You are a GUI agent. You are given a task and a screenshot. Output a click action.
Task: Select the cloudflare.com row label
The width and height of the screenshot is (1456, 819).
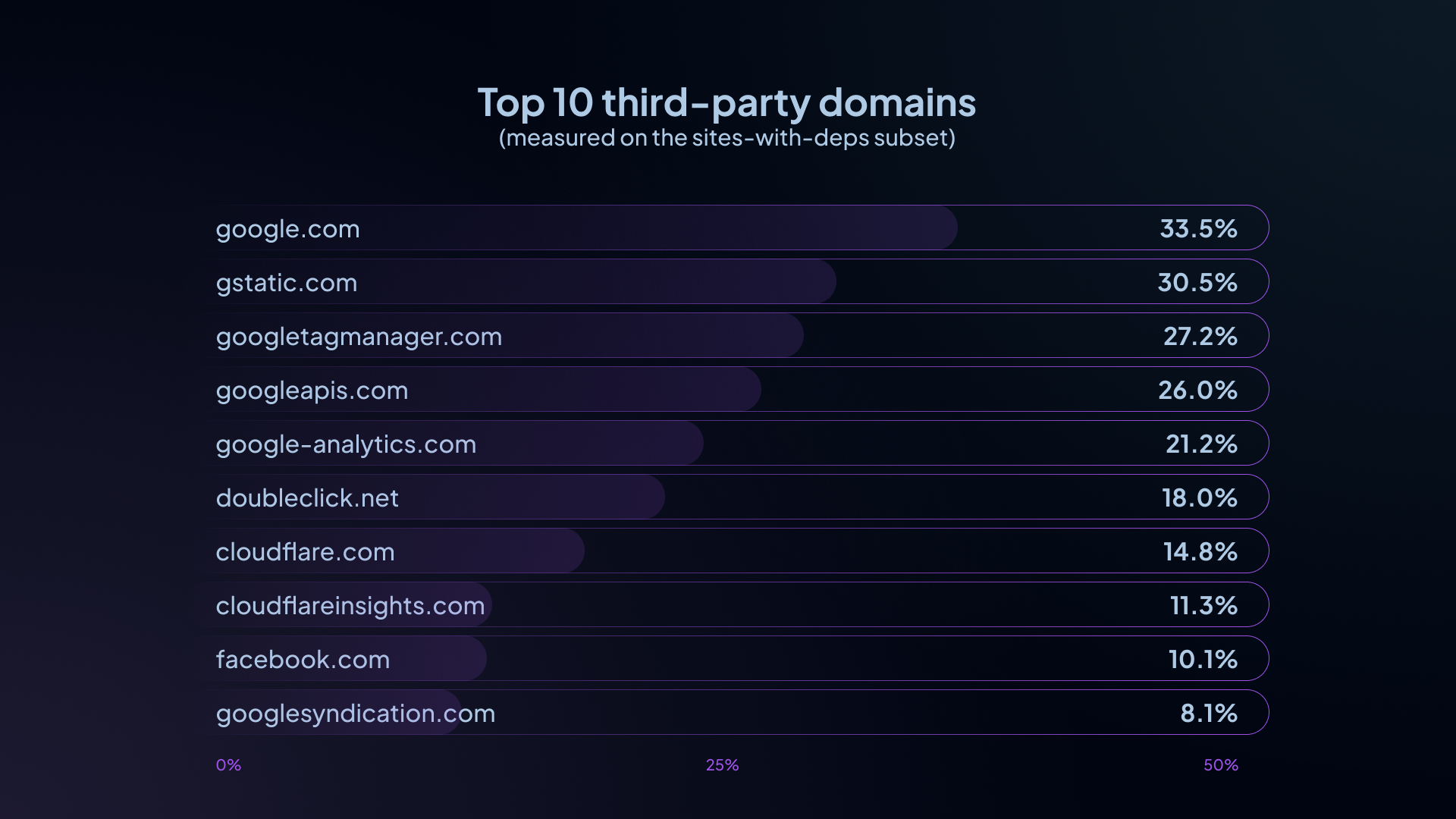[305, 552]
